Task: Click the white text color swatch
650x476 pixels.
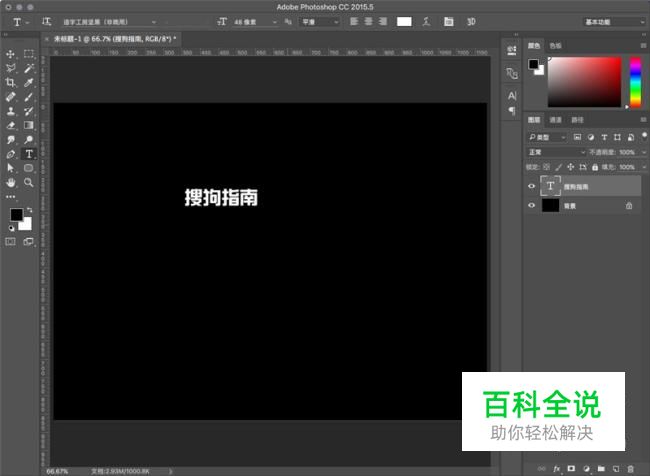Action: click(404, 21)
